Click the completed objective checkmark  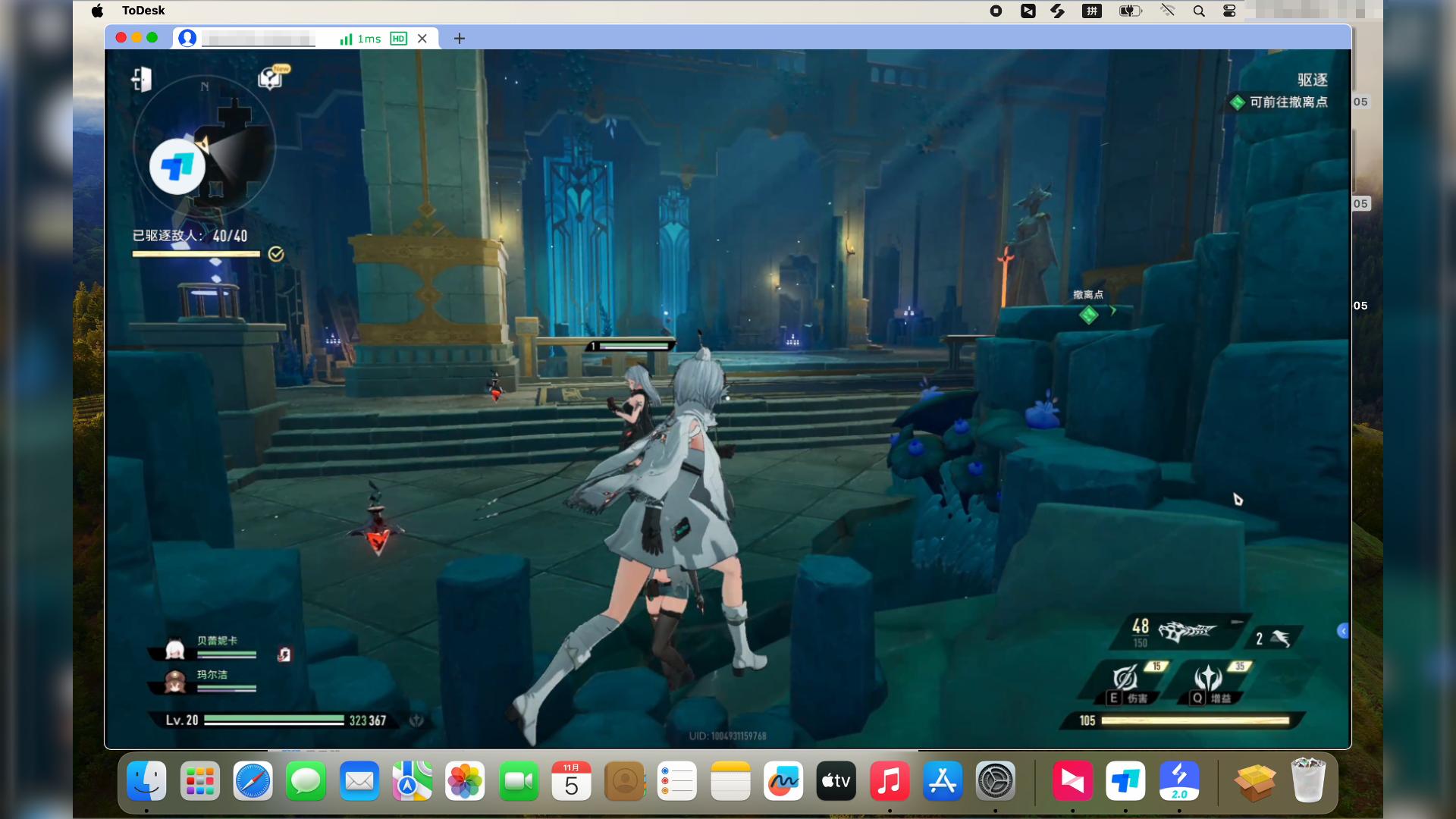point(276,254)
